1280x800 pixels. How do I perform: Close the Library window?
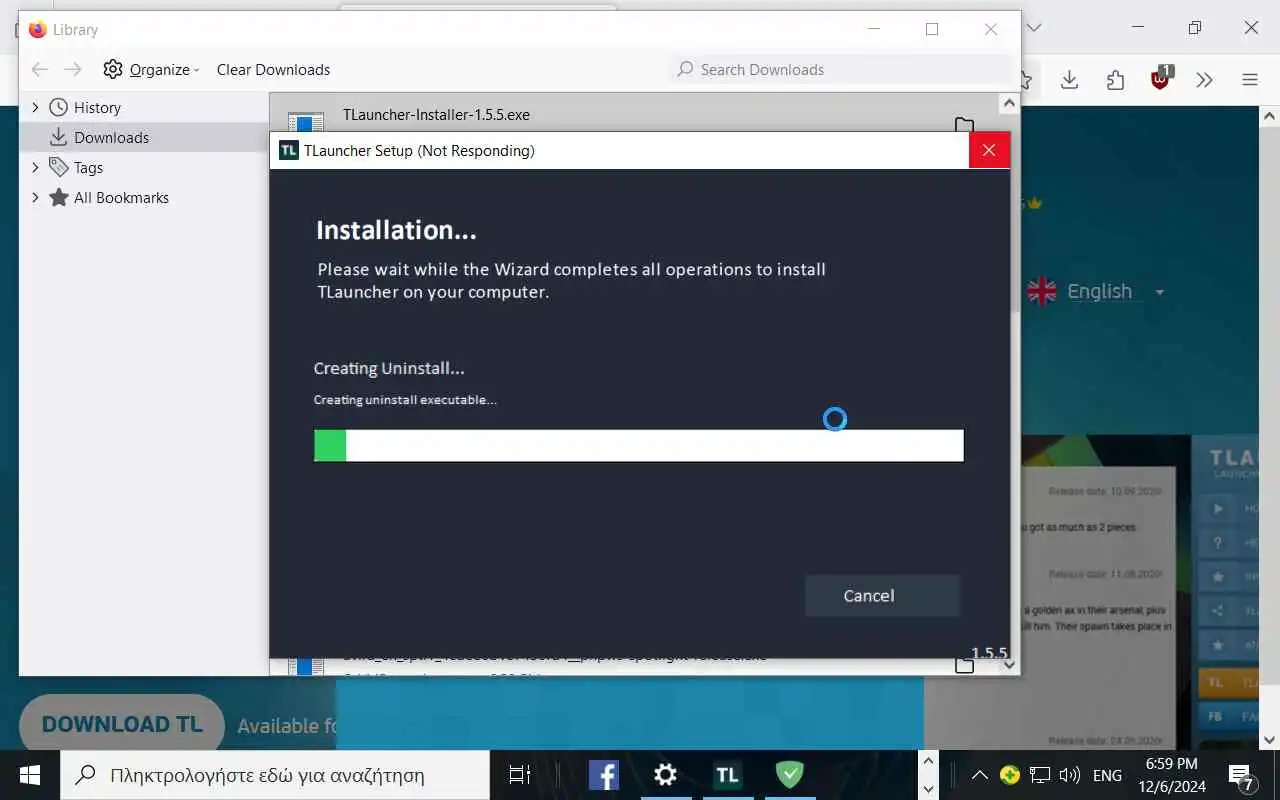[x=991, y=29]
